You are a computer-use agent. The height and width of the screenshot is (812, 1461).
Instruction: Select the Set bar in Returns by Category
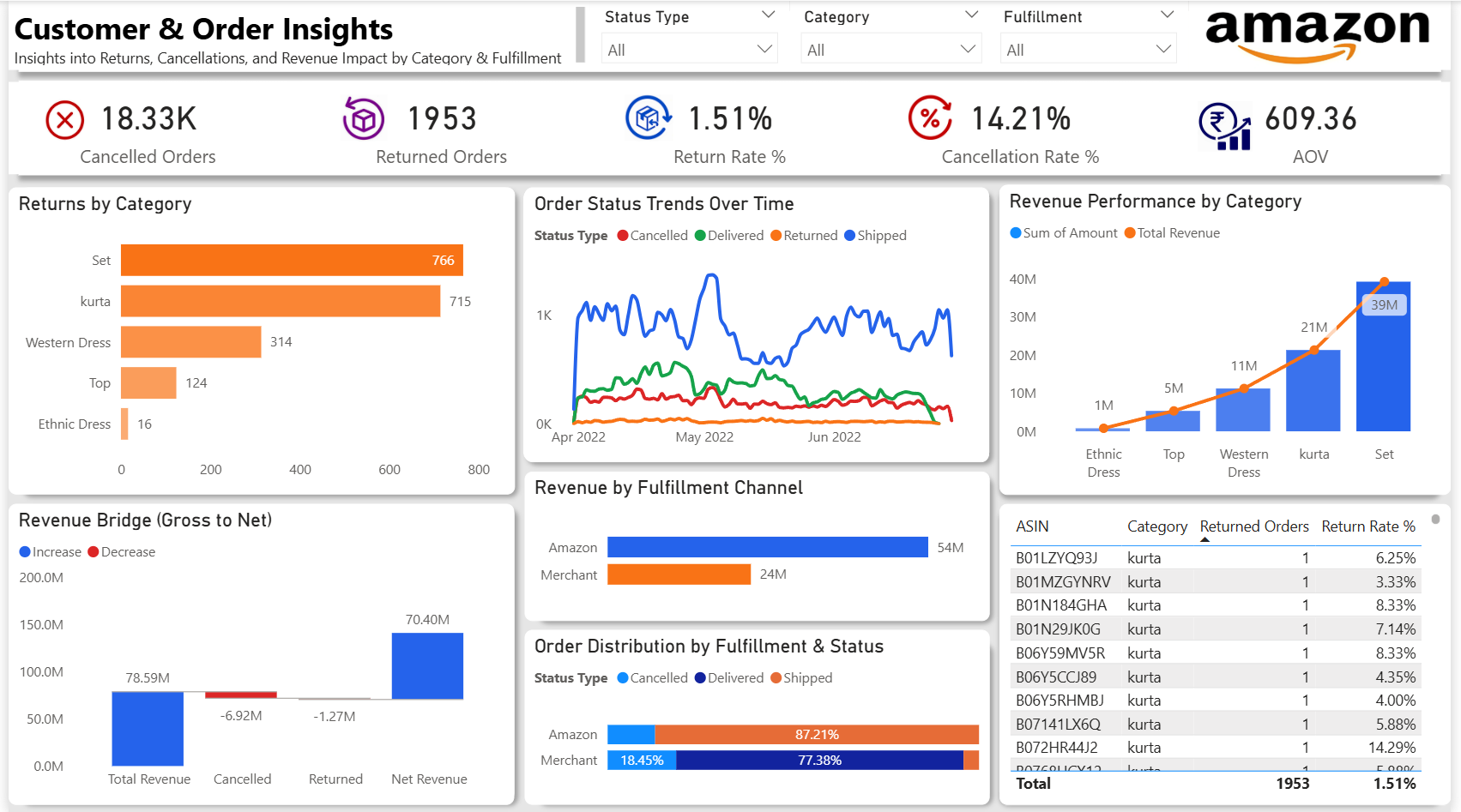click(292, 260)
